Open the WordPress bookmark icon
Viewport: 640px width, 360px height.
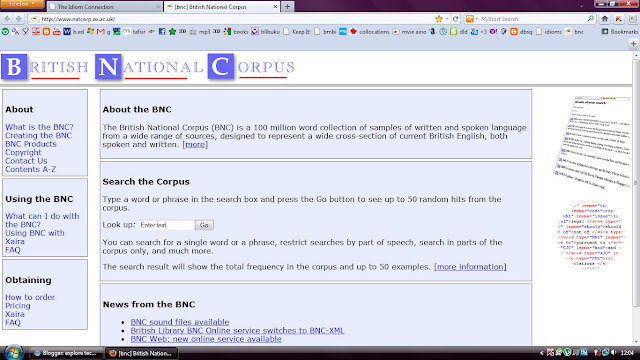443,31
